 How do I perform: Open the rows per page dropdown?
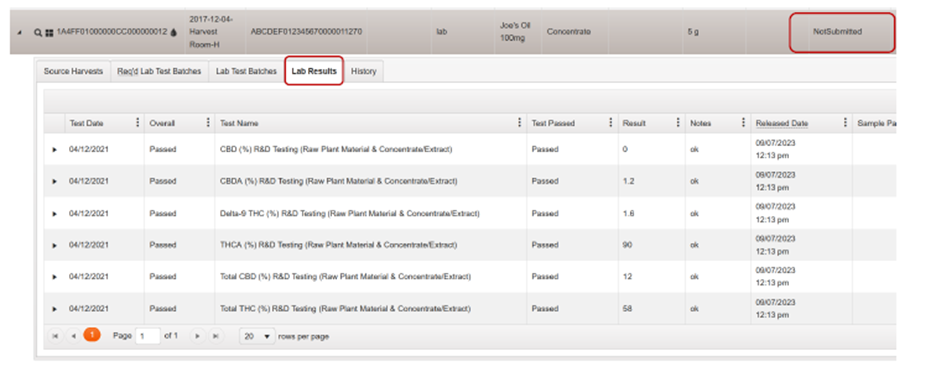[257, 337]
